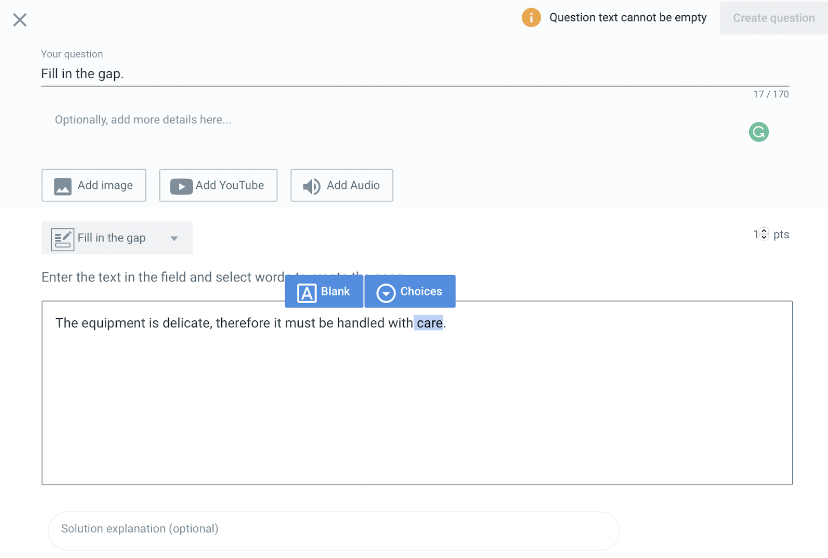Click the 'Your question' label
This screenshot has width=828, height=558.
72,54
